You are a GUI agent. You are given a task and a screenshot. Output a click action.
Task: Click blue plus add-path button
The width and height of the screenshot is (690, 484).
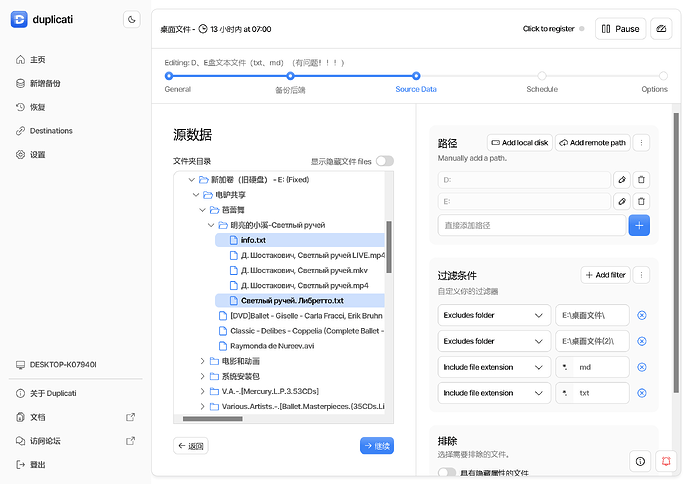tap(639, 225)
